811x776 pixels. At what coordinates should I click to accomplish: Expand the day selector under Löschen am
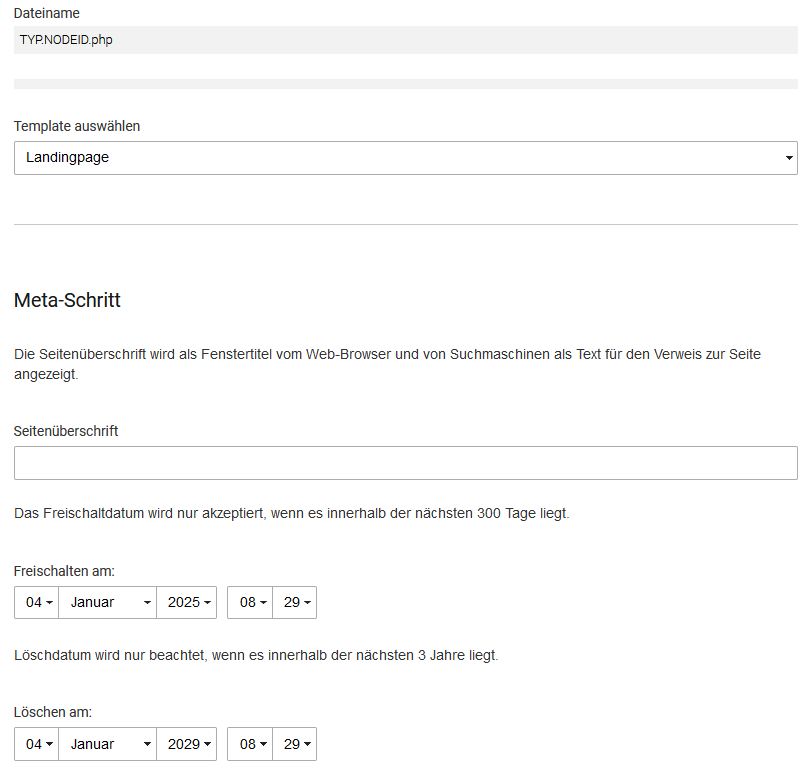point(36,744)
